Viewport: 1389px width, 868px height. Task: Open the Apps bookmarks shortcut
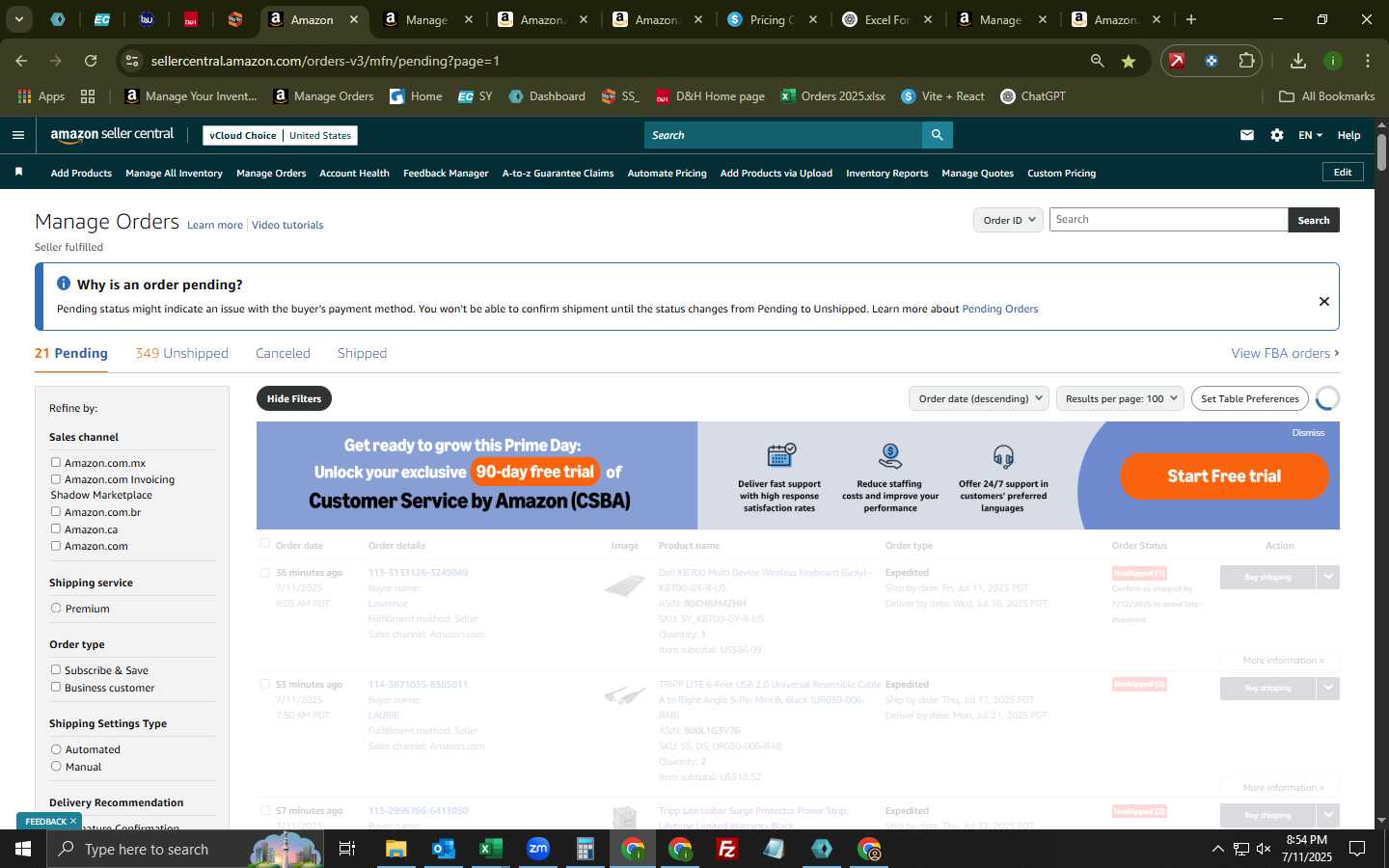coord(41,96)
